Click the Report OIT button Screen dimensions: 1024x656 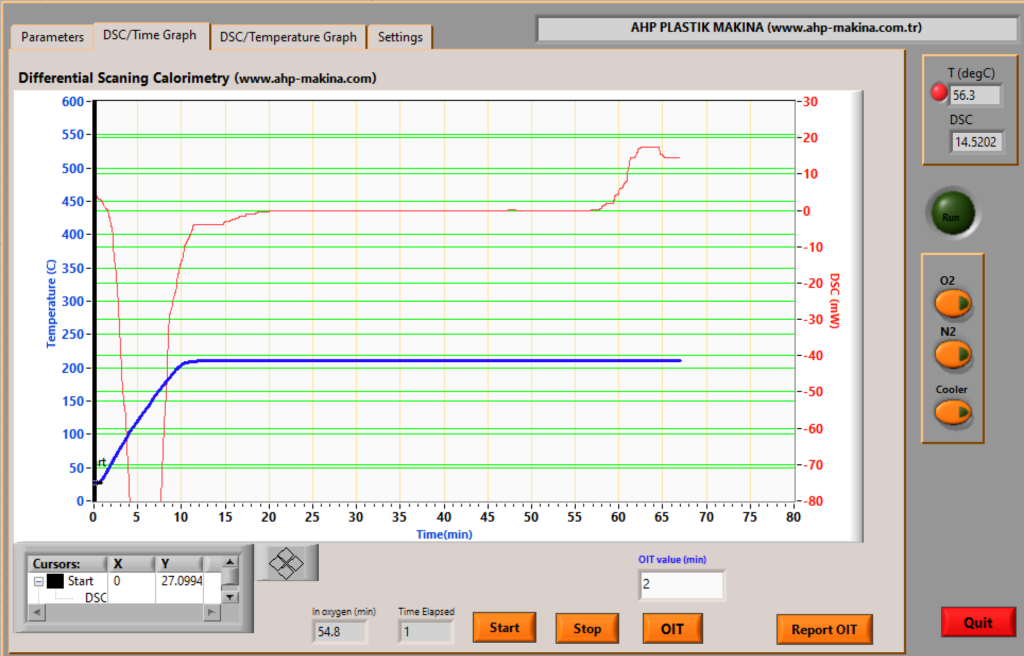(x=824, y=629)
